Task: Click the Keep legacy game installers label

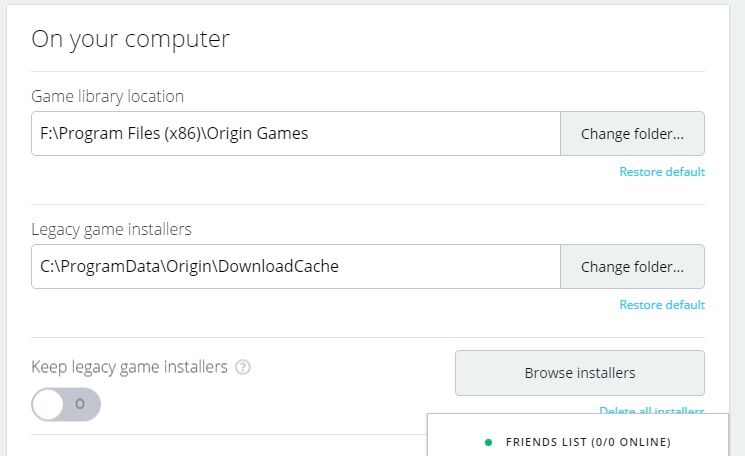Action: (129, 367)
